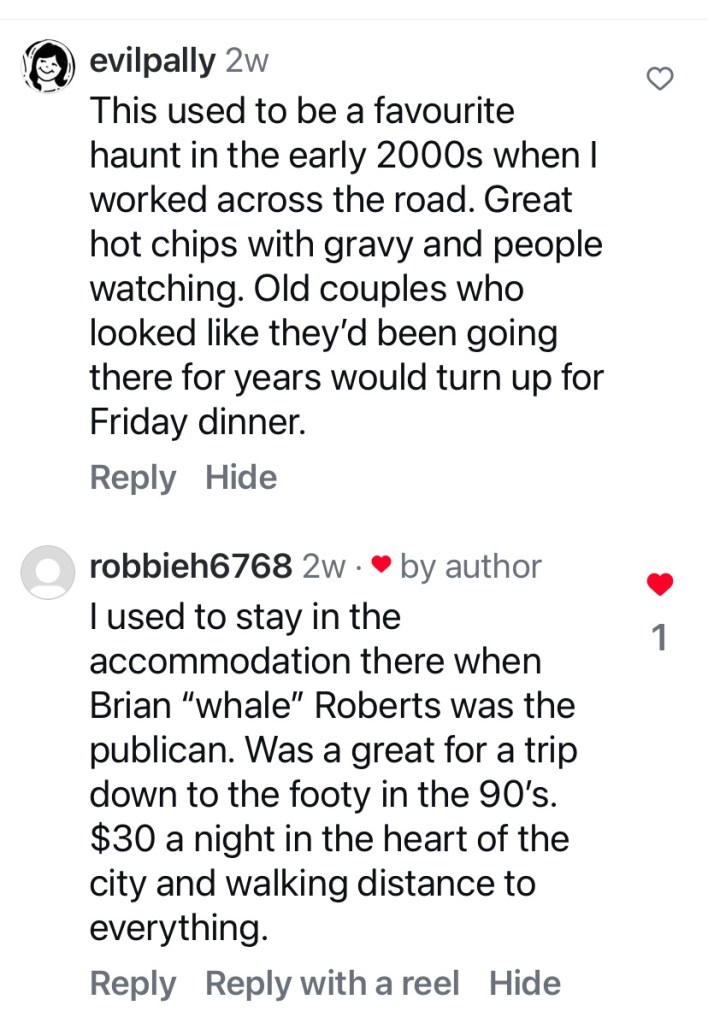This screenshot has width=708, height=1023.
Task: Tap the small red heart before 'by author'
Action: [x=380, y=566]
